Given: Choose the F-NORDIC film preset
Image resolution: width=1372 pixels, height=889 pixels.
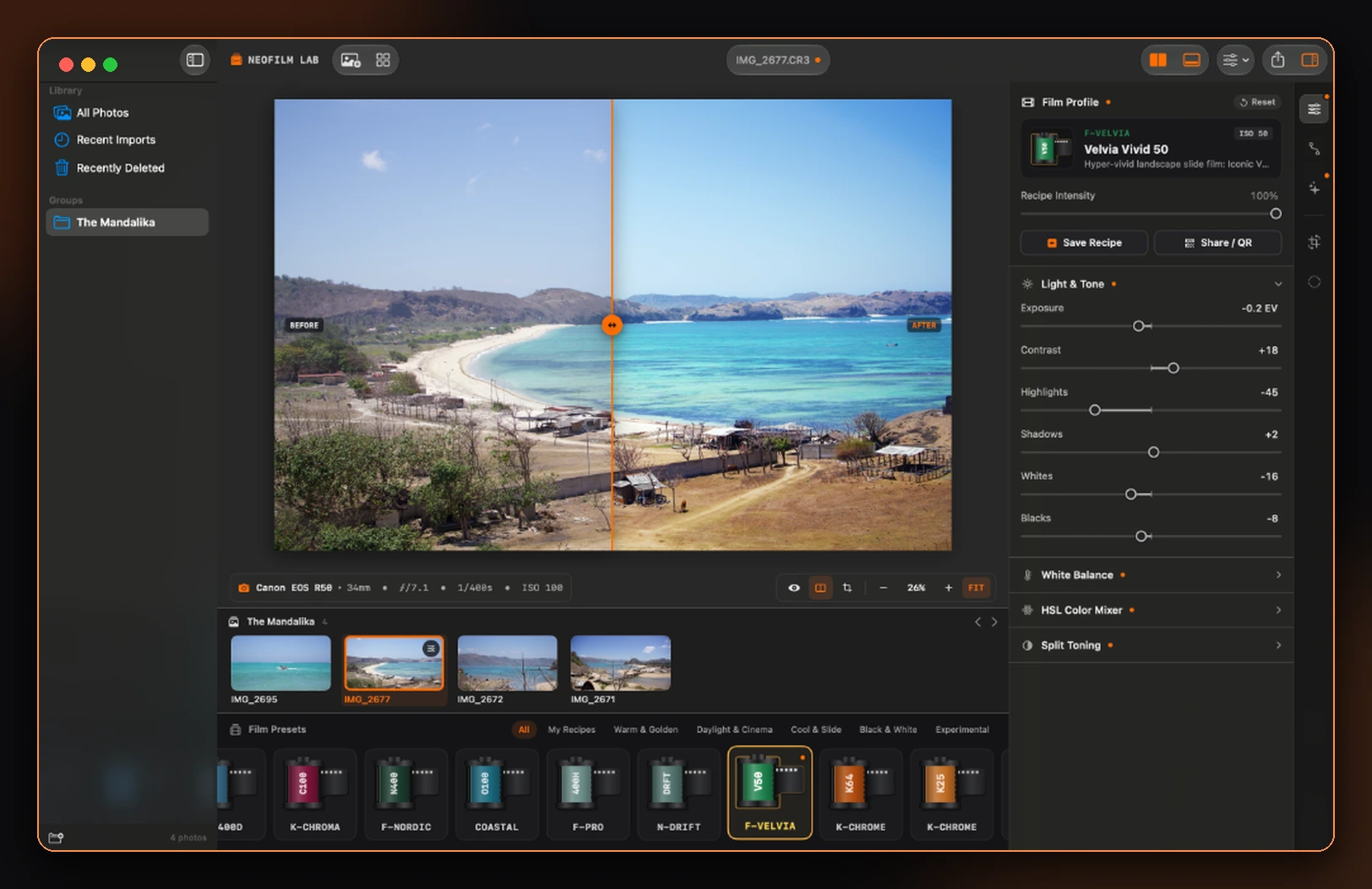Looking at the screenshot, I should [x=406, y=794].
